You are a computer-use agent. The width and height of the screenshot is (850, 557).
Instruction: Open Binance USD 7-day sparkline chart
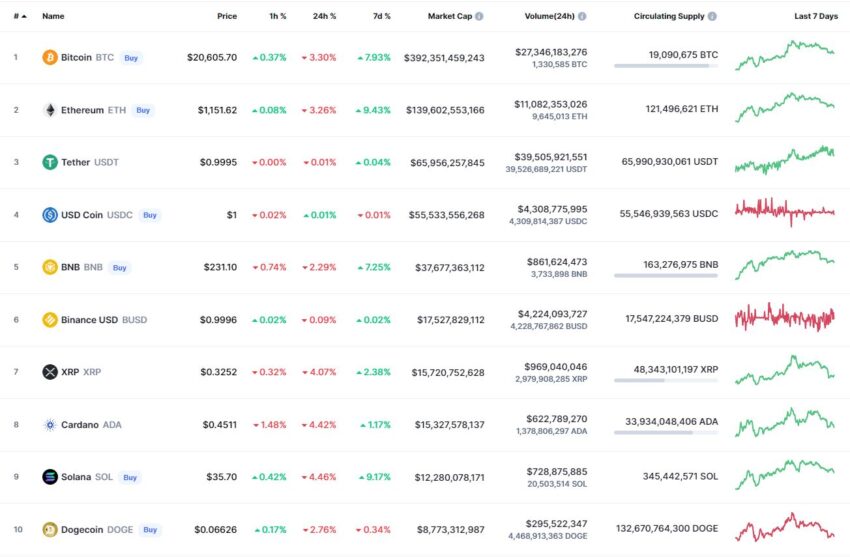click(785, 317)
